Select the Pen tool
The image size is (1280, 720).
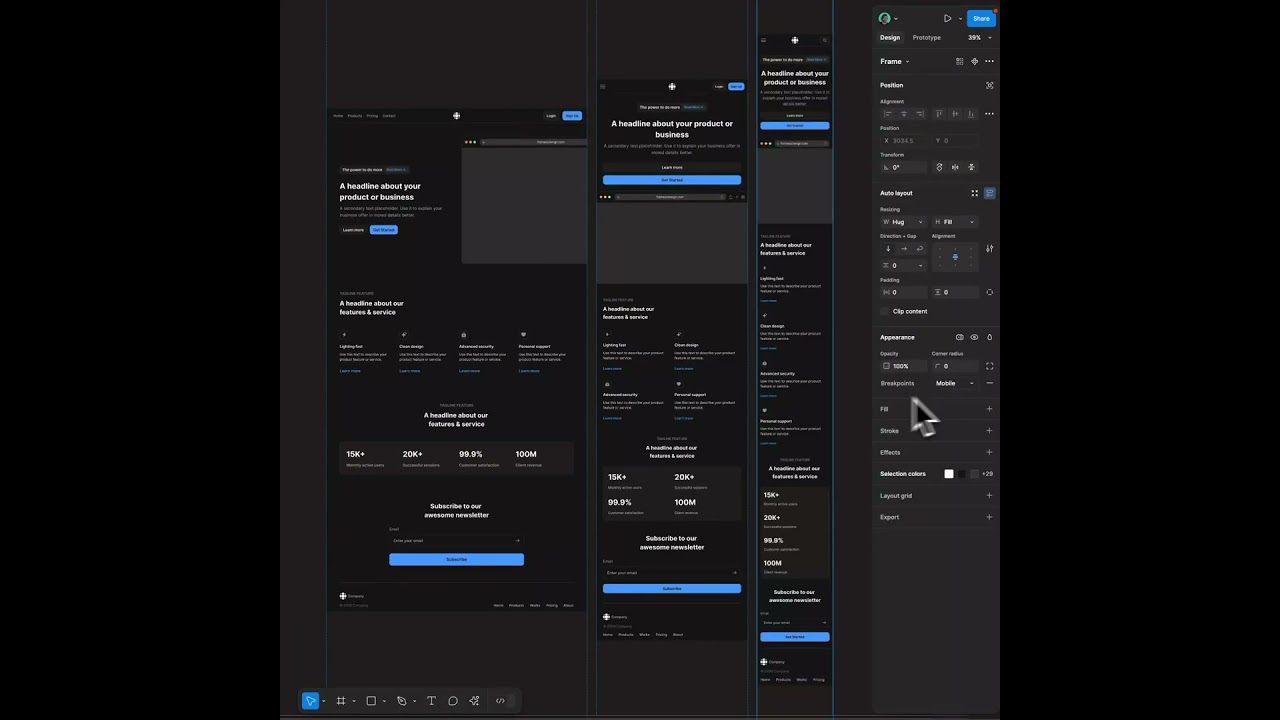401,701
